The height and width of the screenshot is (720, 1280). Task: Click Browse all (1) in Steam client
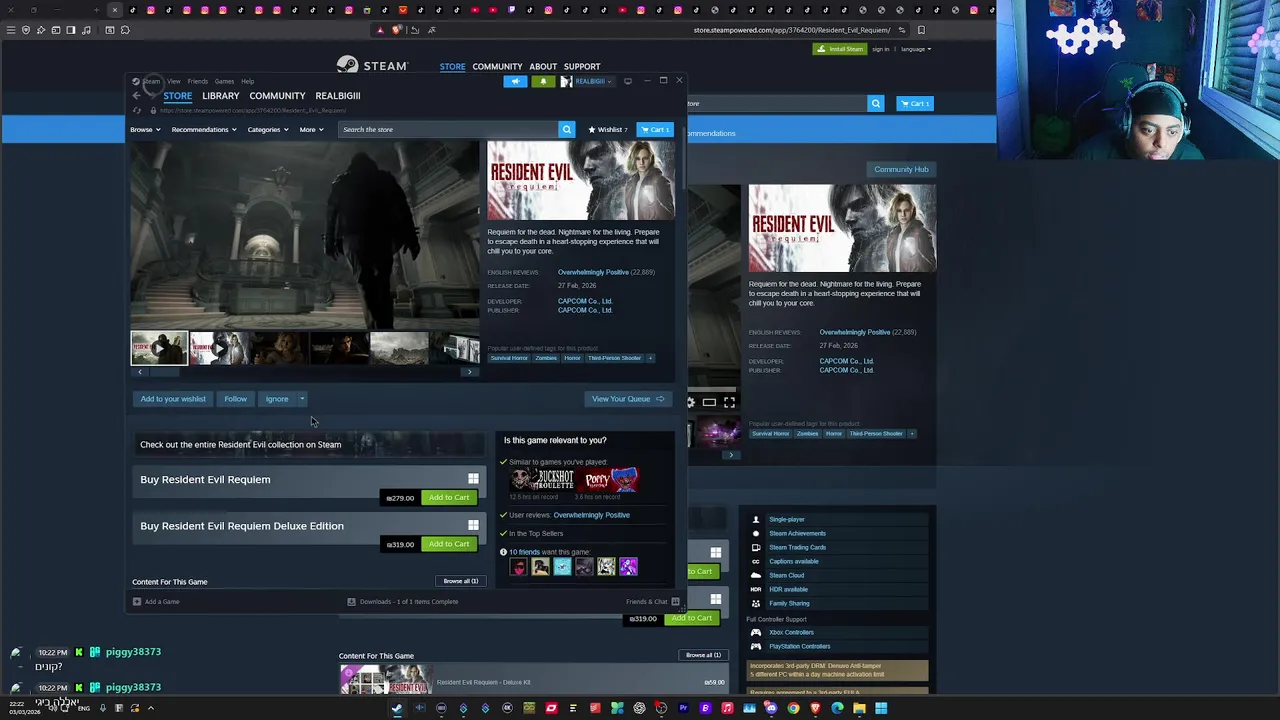click(461, 581)
